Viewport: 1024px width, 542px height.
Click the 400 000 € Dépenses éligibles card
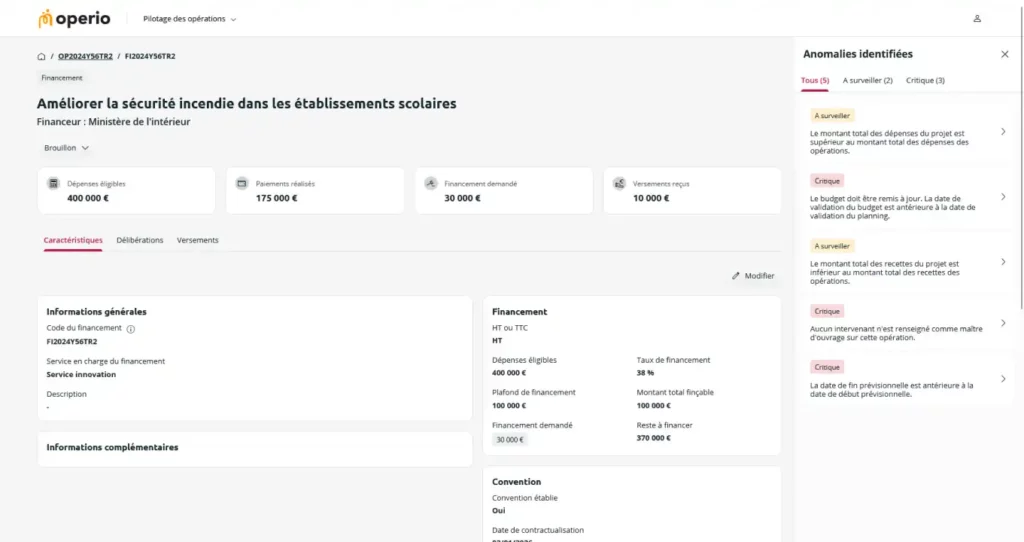coord(126,191)
